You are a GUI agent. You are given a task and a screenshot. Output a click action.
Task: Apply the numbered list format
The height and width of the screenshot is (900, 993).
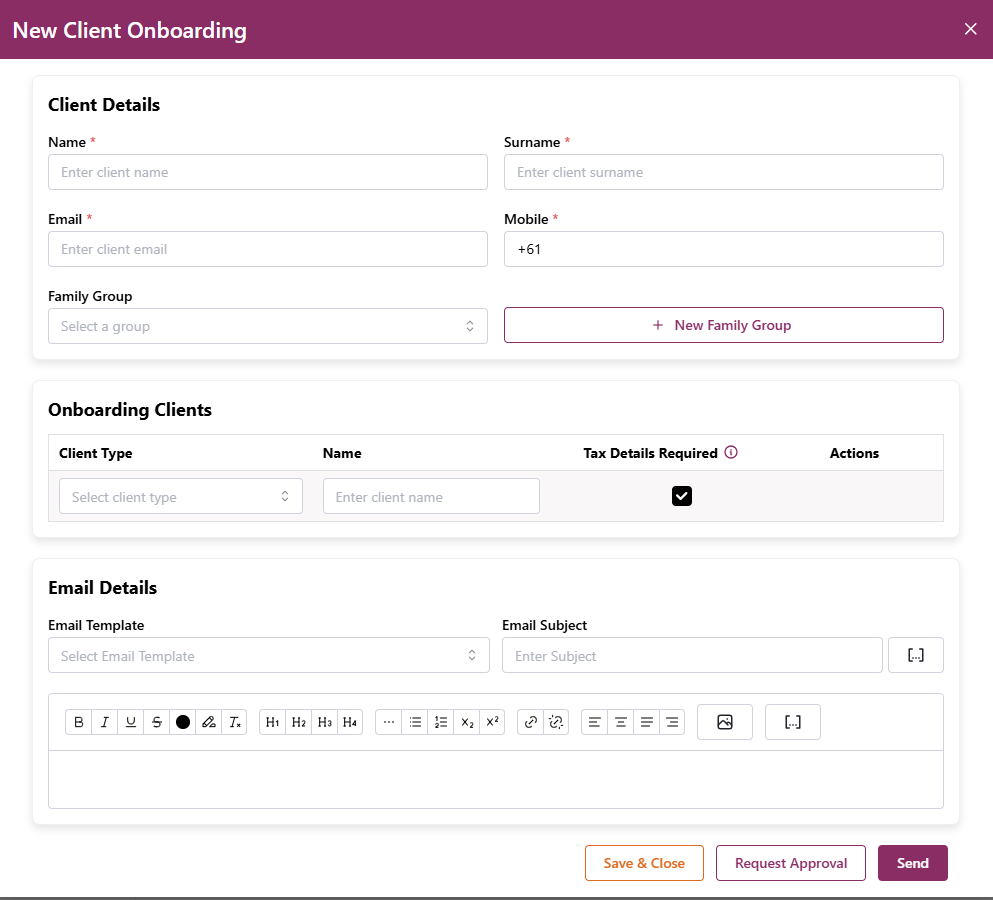(x=441, y=722)
